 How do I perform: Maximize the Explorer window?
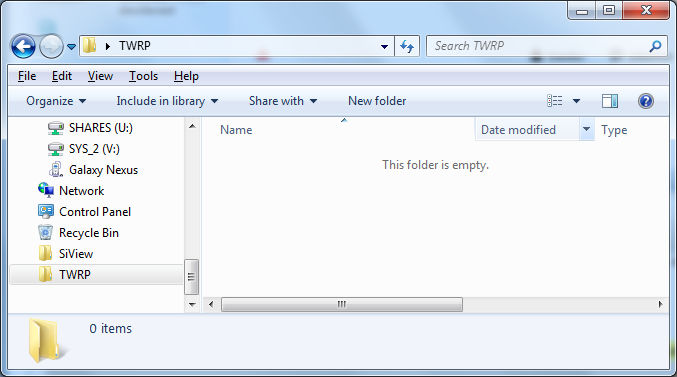pos(609,10)
